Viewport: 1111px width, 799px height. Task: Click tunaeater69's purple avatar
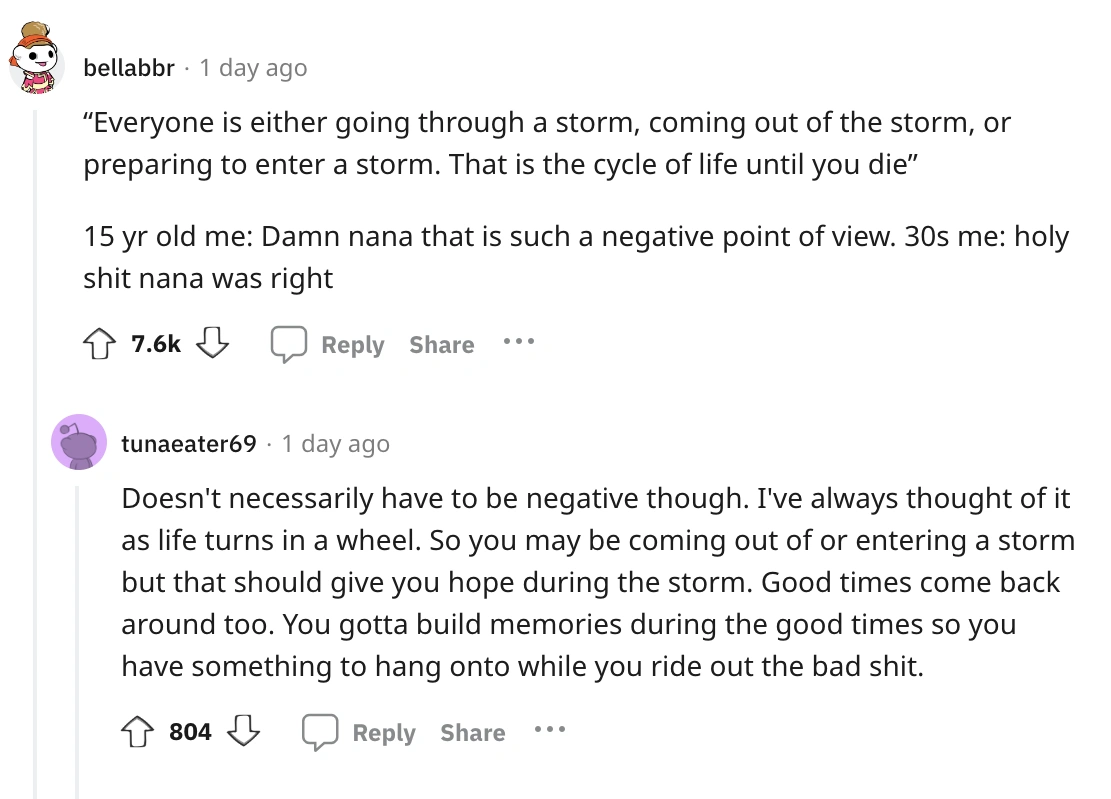(x=78, y=442)
